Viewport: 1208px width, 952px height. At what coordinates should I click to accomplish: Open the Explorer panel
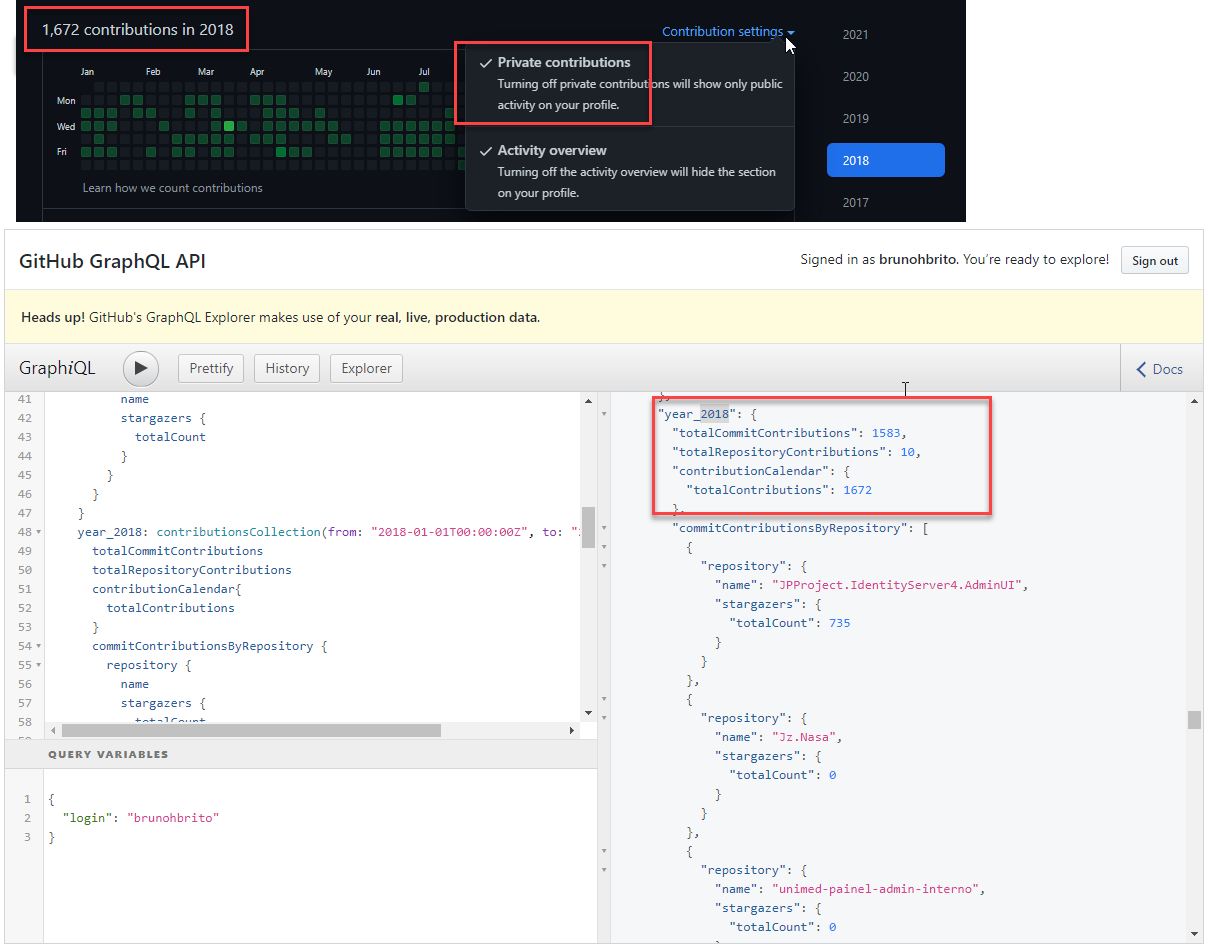[366, 368]
